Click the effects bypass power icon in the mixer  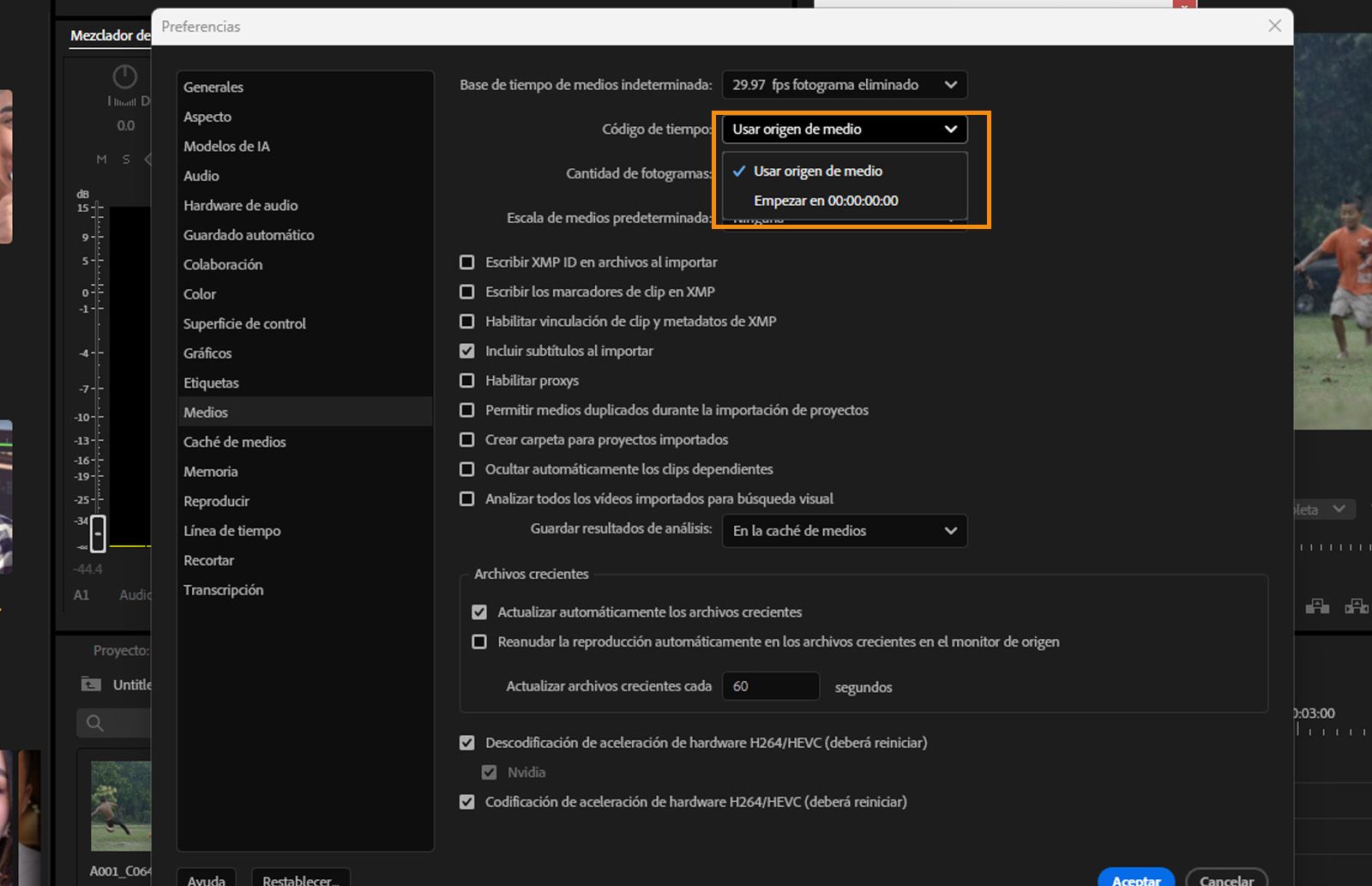(x=123, y=77)
